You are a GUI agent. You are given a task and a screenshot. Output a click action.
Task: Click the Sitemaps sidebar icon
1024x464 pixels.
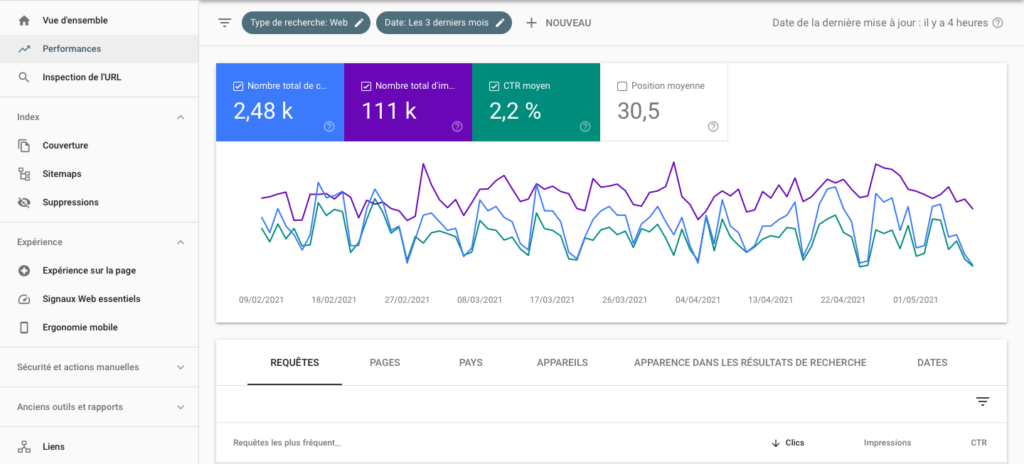pyautogui.click(x=24, y=174)
